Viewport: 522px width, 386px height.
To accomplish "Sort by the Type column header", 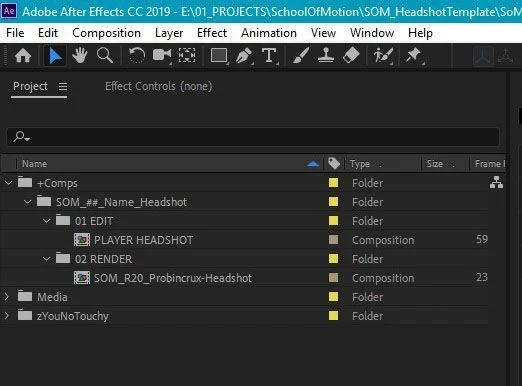I will 360,164.
